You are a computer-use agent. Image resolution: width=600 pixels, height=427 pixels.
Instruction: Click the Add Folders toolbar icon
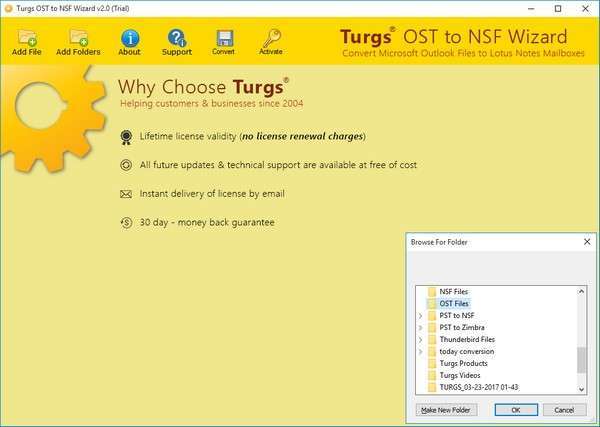click(x=78, y=38)
